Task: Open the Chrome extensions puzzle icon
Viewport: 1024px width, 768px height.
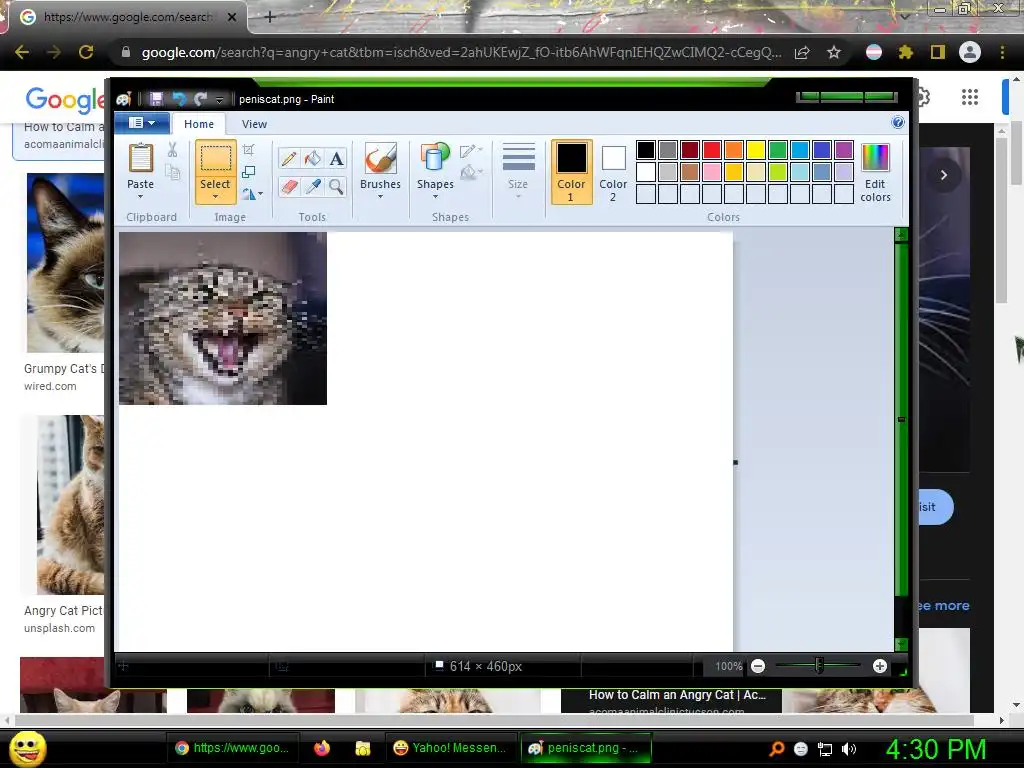Action: pos(905,52)
